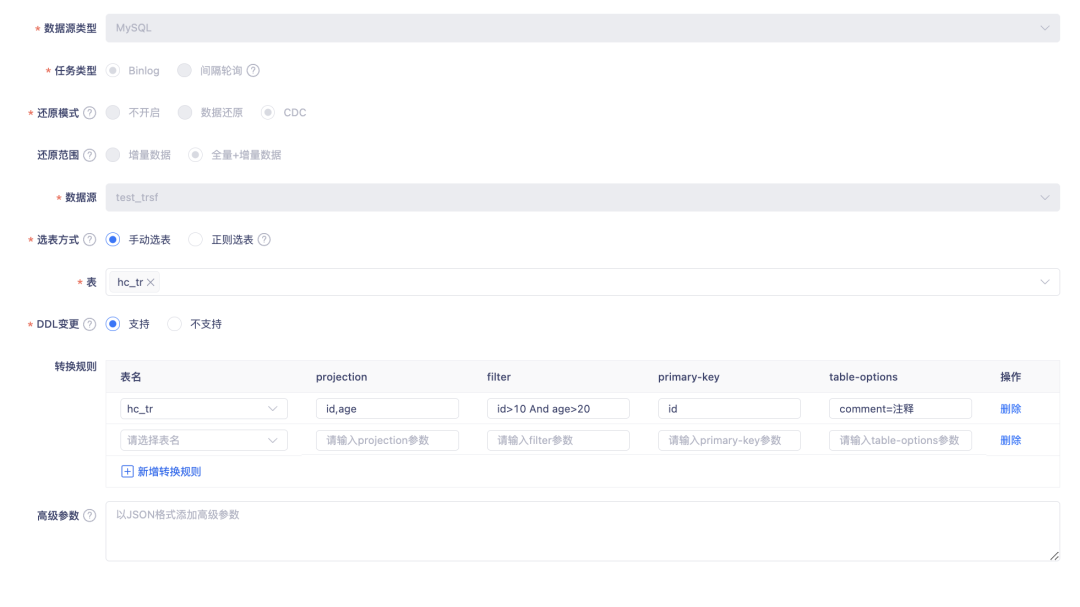Image resolution: width=1080 pixels, height=607 pixels.
Task: Select the Binlog task type radio
Action: pyautogui.click(x=113, y=70)
